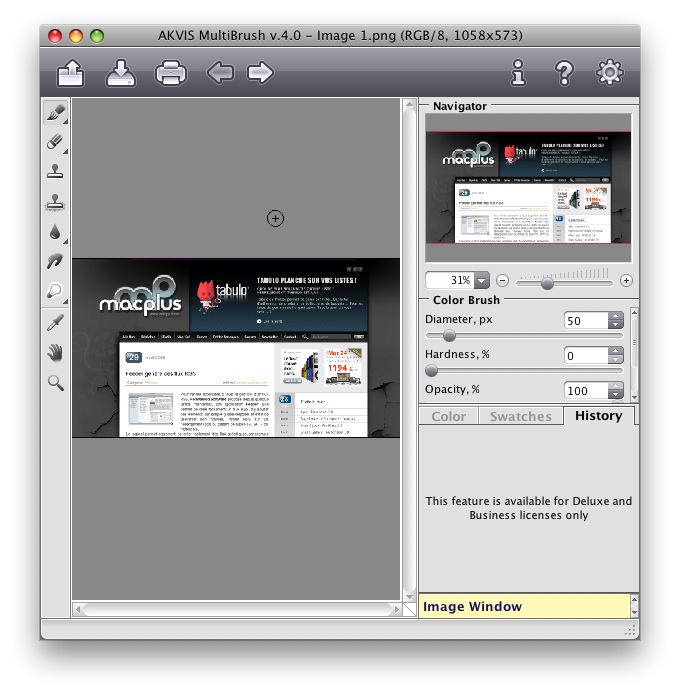The height and width of the screenshot is (695, 680).
Task: Click hint panel scroll up arrow
Action: (634, 600)
